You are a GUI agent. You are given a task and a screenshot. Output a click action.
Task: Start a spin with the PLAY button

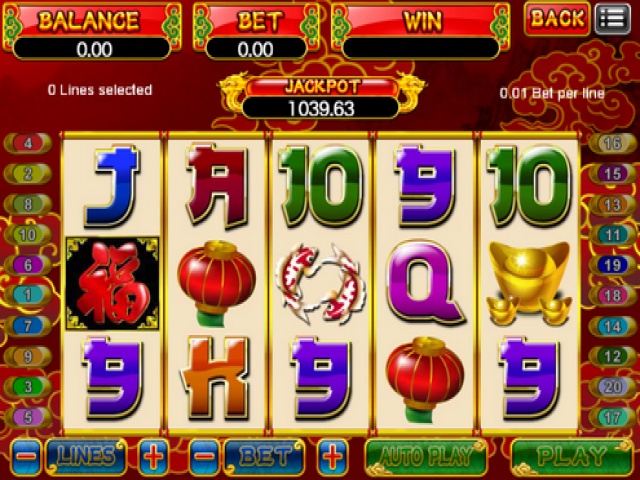click(572, 457)
